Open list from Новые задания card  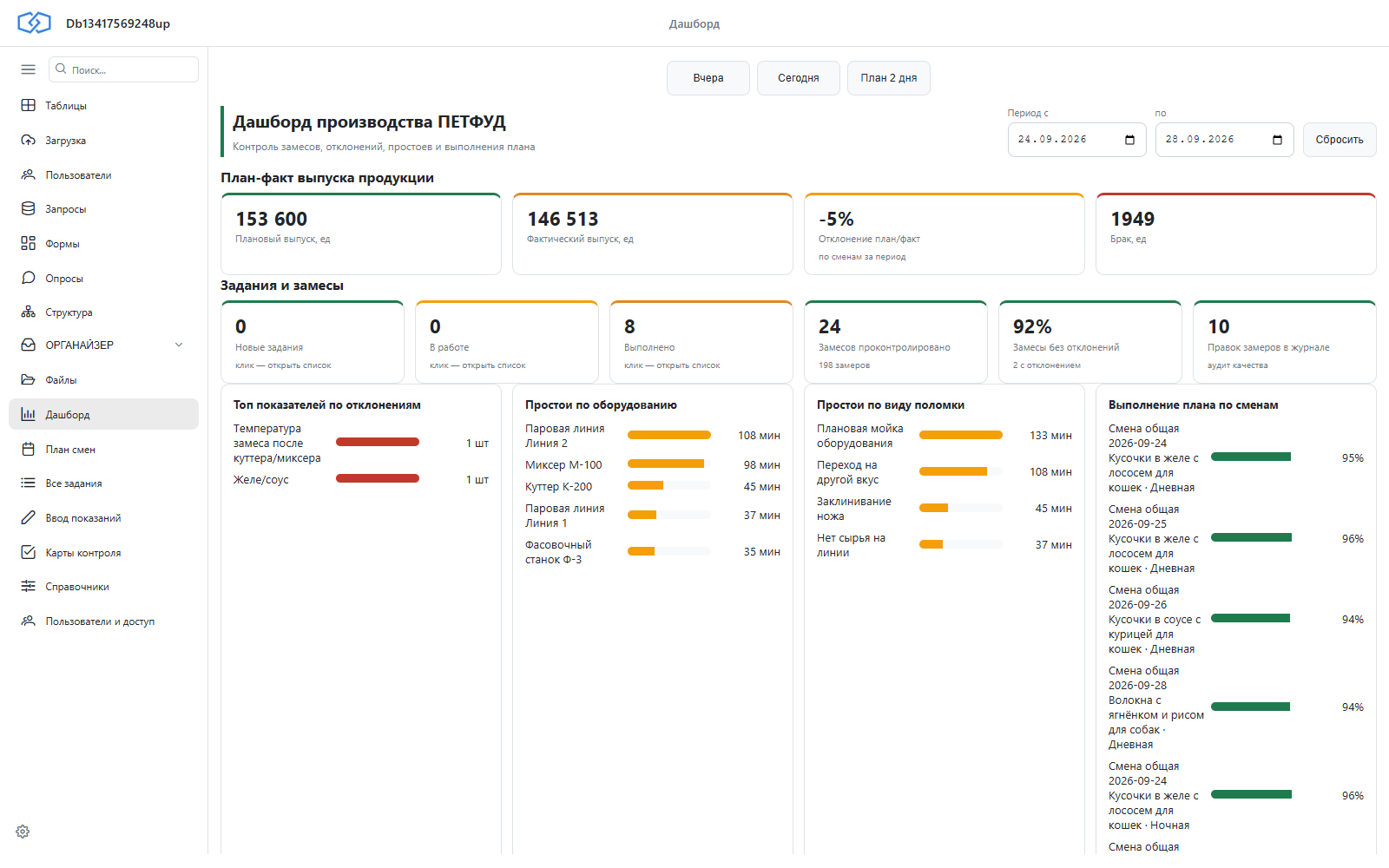pos(313,342)
